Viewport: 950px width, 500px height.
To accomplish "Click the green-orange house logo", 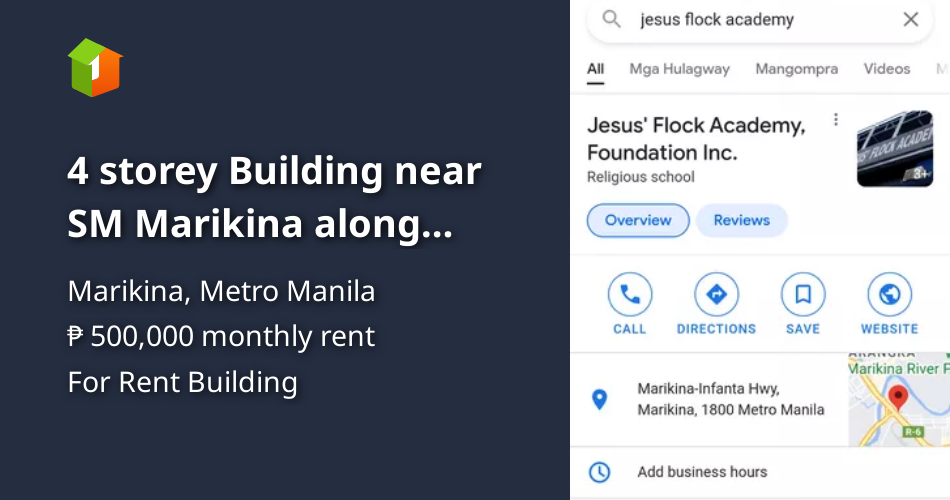I will point(95,67).
